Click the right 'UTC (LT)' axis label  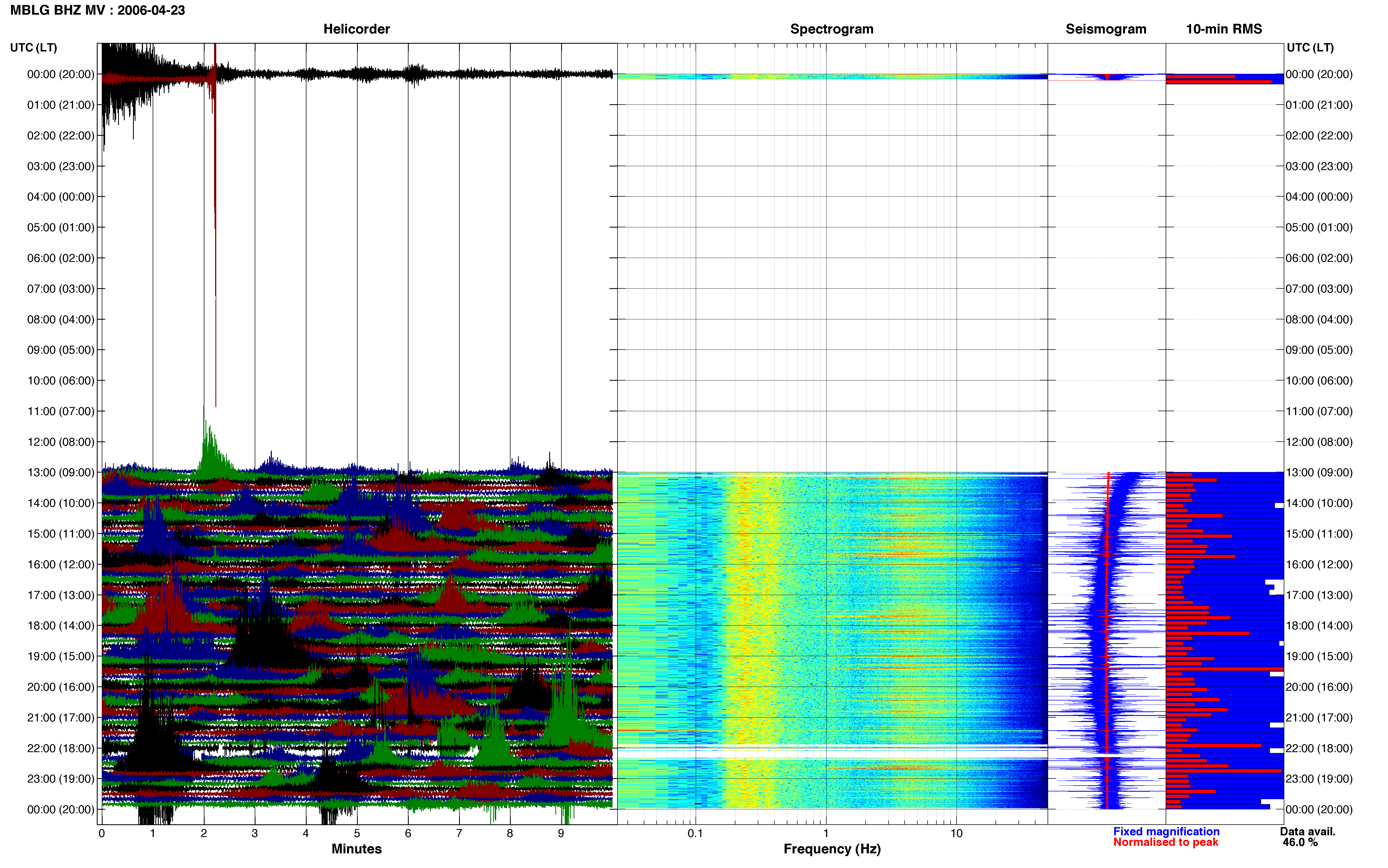(x=1310, y=48)
